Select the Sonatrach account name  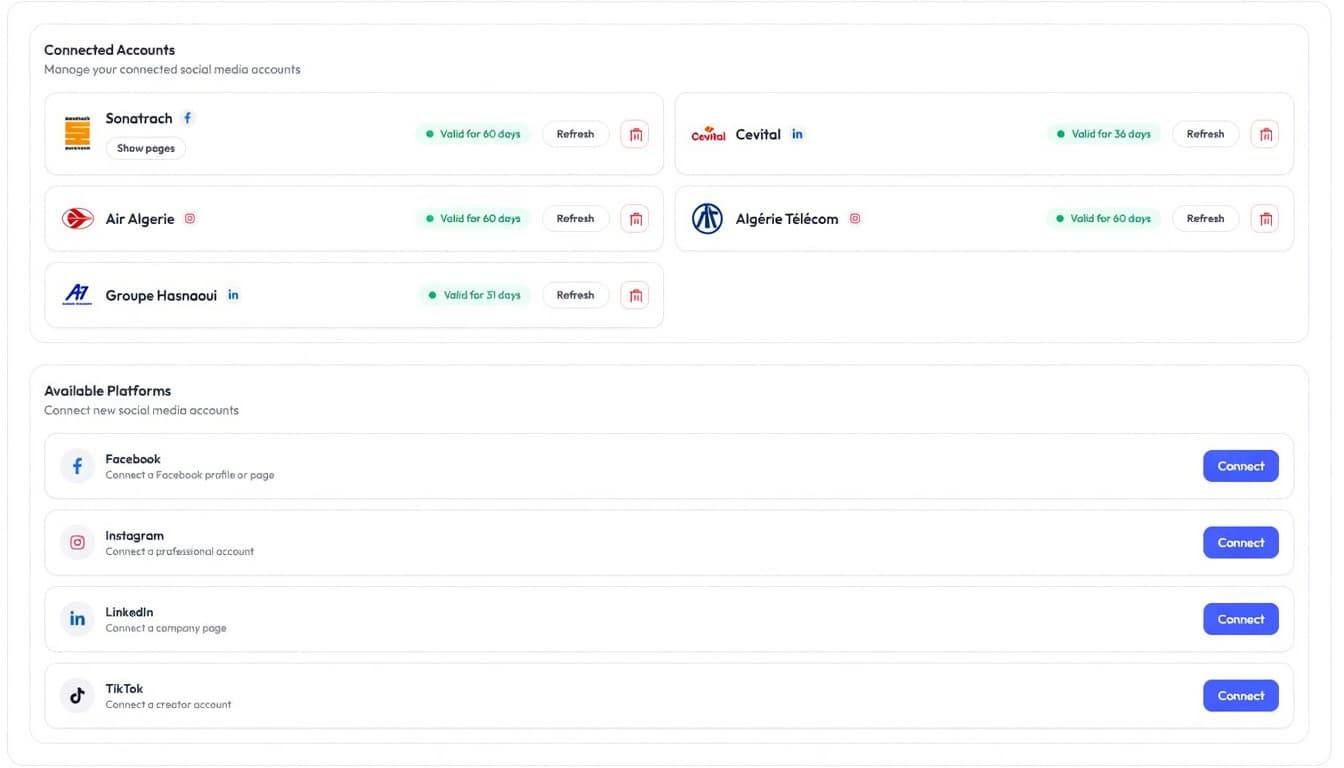pos(139,118)
